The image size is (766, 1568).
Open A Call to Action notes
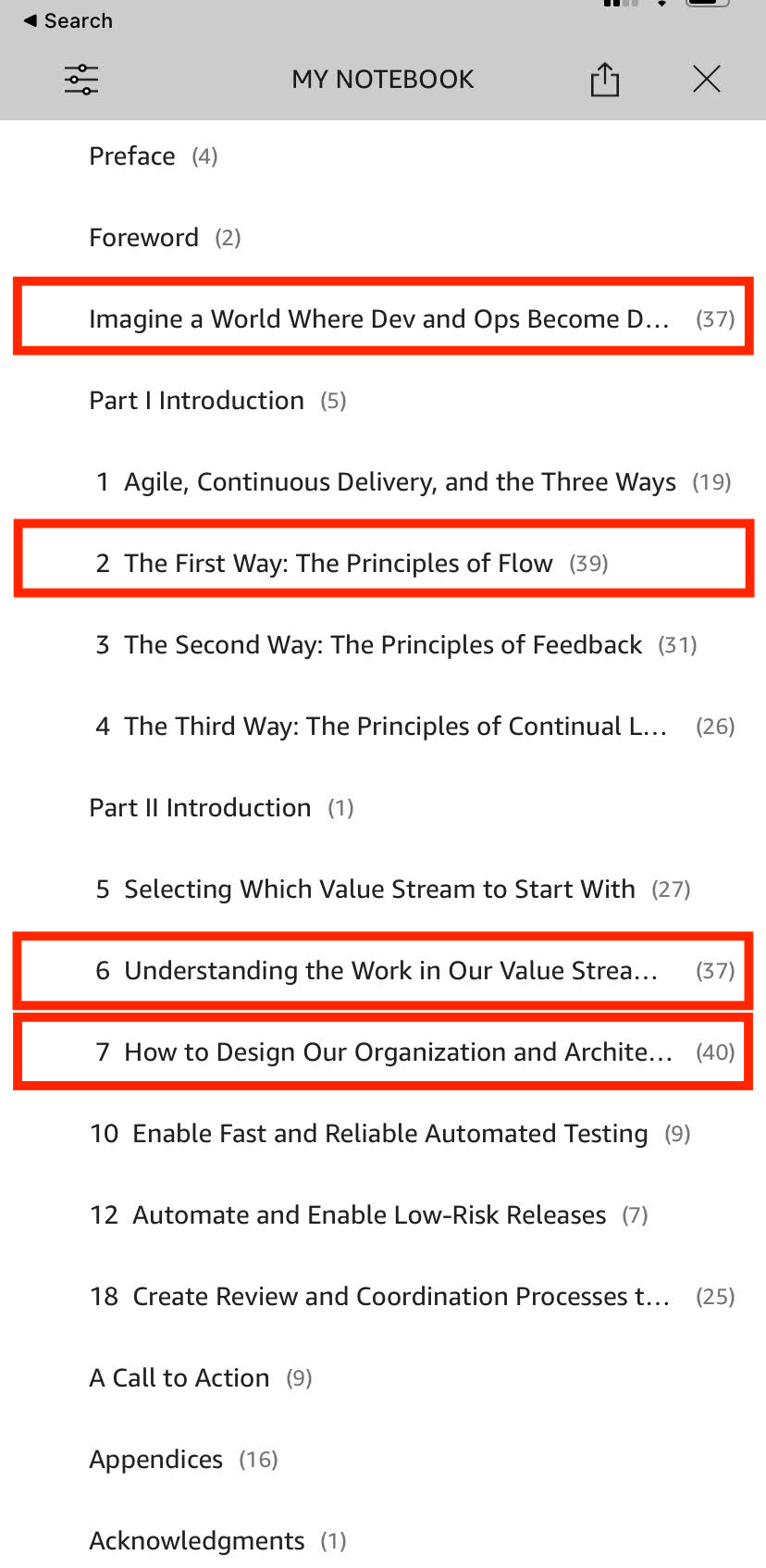pyautogui.click(x=179, y=1378)
